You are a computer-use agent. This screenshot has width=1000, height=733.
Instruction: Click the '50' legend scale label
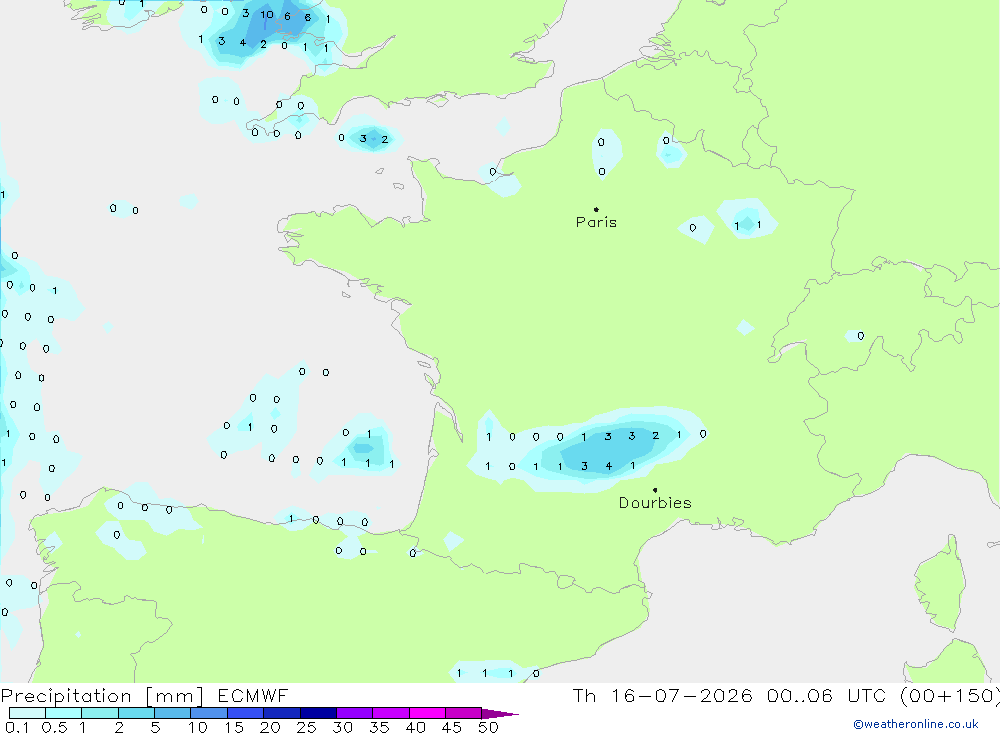(x=488, y=727)
